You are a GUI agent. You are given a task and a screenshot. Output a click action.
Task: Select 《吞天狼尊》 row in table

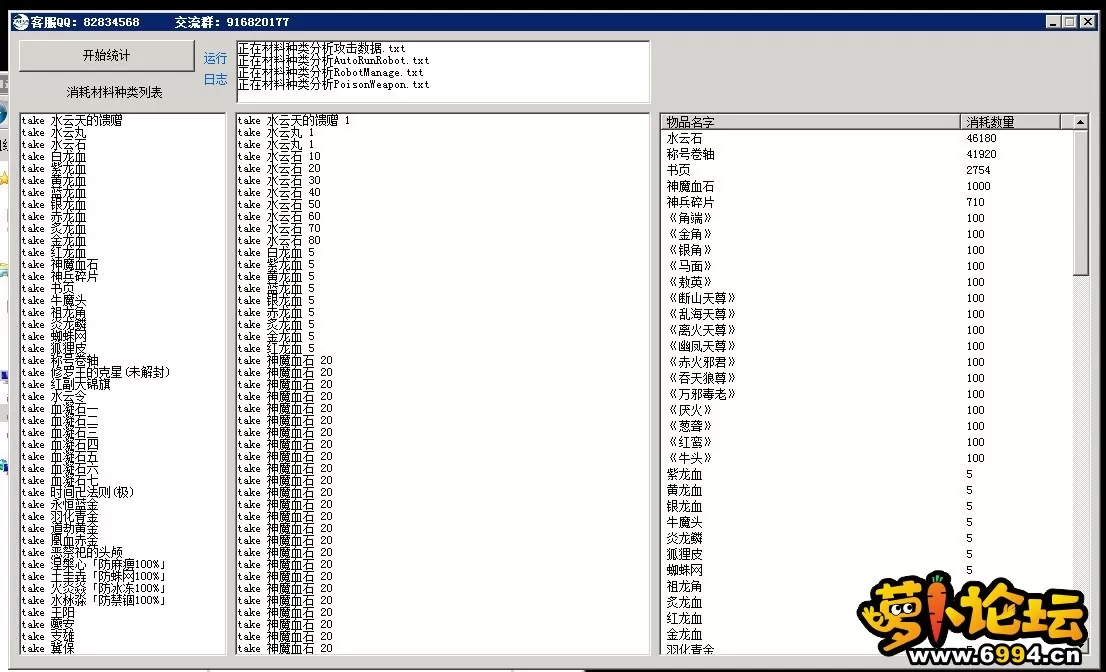(x=868, y=378)
